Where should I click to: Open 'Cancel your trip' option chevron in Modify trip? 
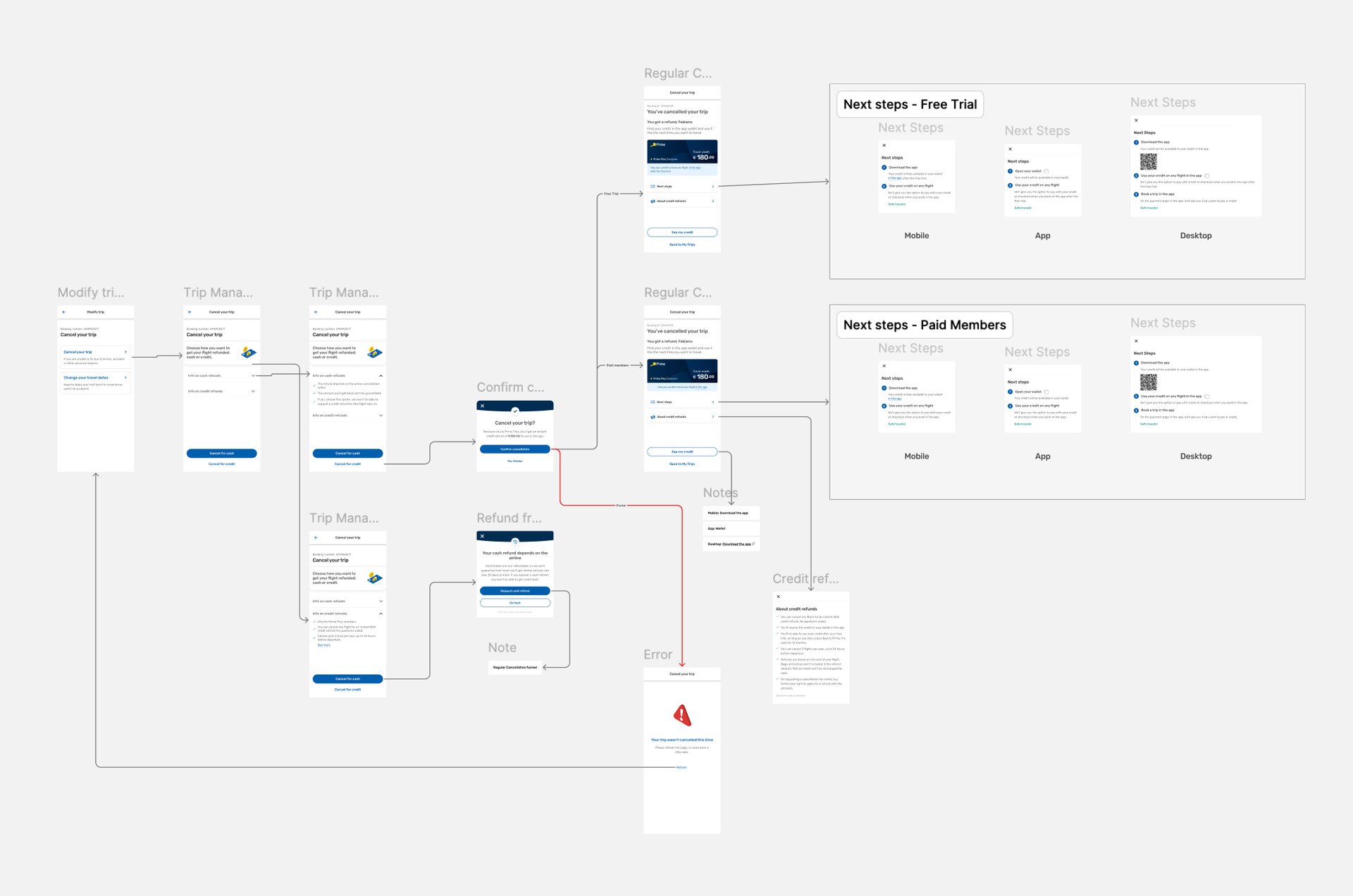point(125,351)
